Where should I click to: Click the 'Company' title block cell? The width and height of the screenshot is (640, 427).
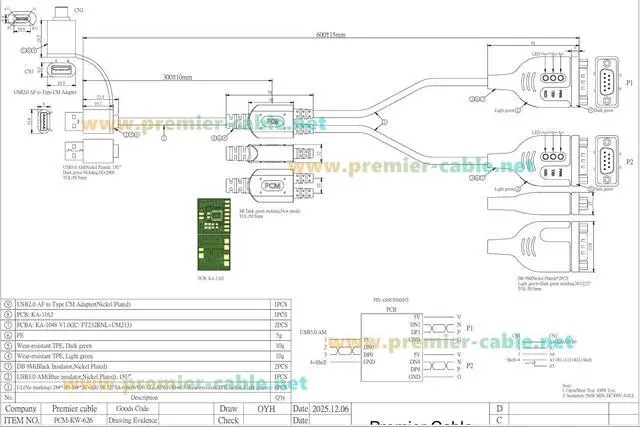[21, 409]
